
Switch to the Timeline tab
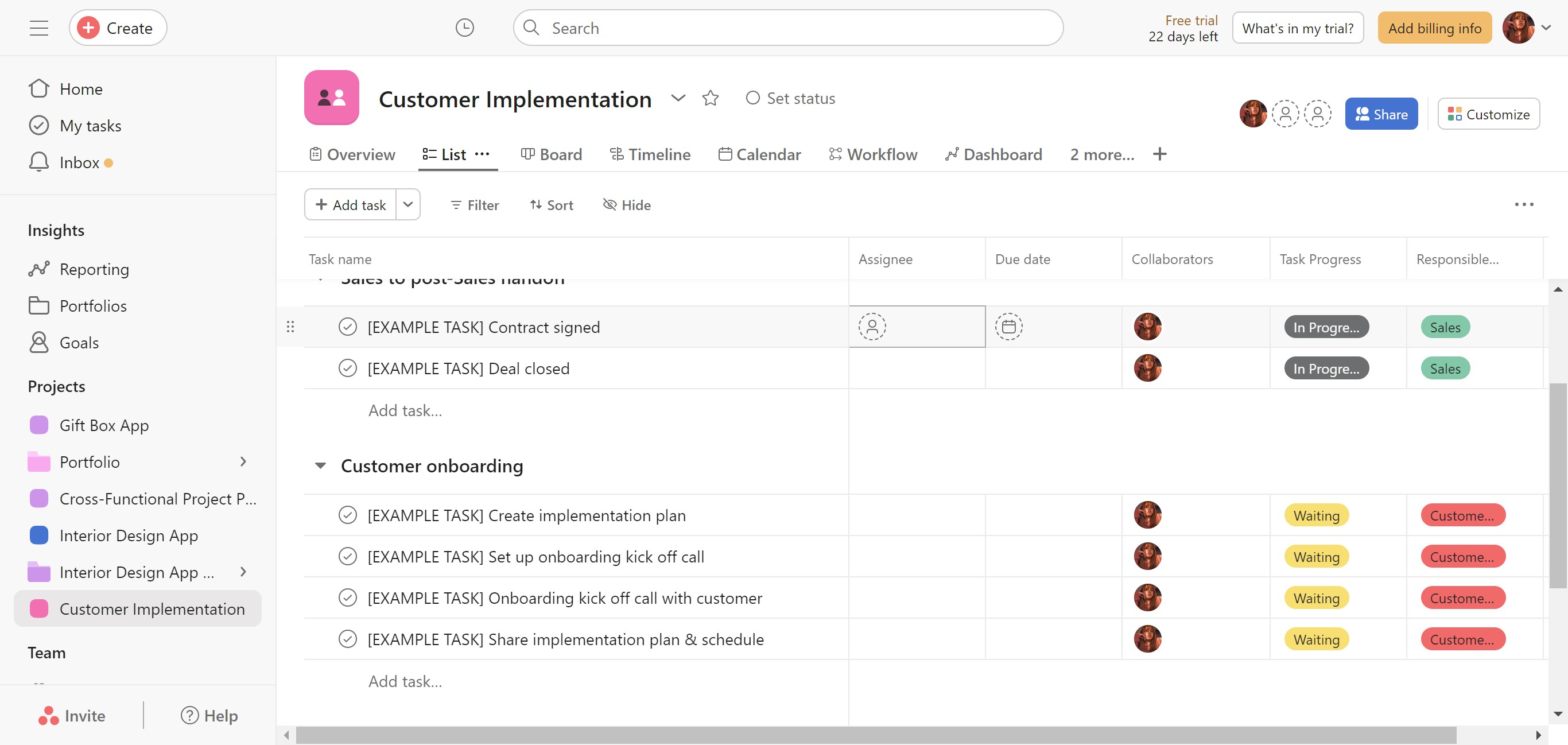650,154
